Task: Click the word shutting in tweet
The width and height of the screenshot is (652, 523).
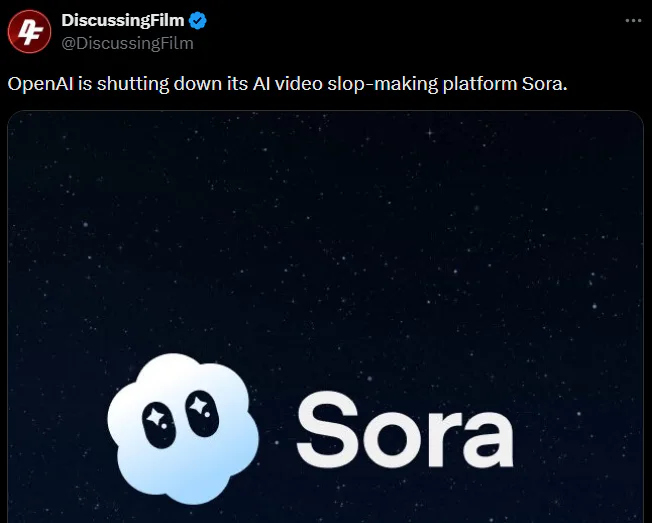Action: pos(133,84)
